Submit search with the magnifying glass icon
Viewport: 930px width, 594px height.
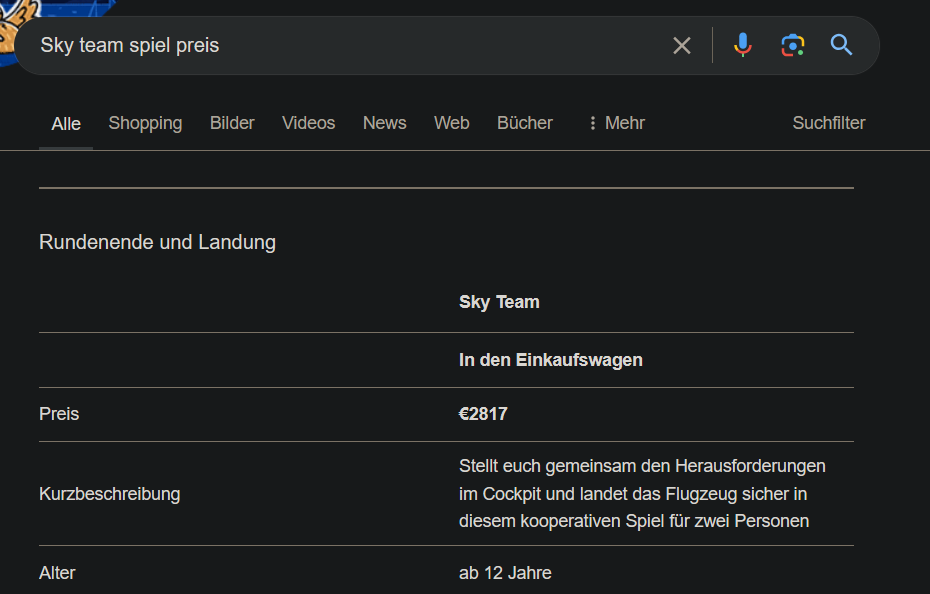[x=841, y=45]
